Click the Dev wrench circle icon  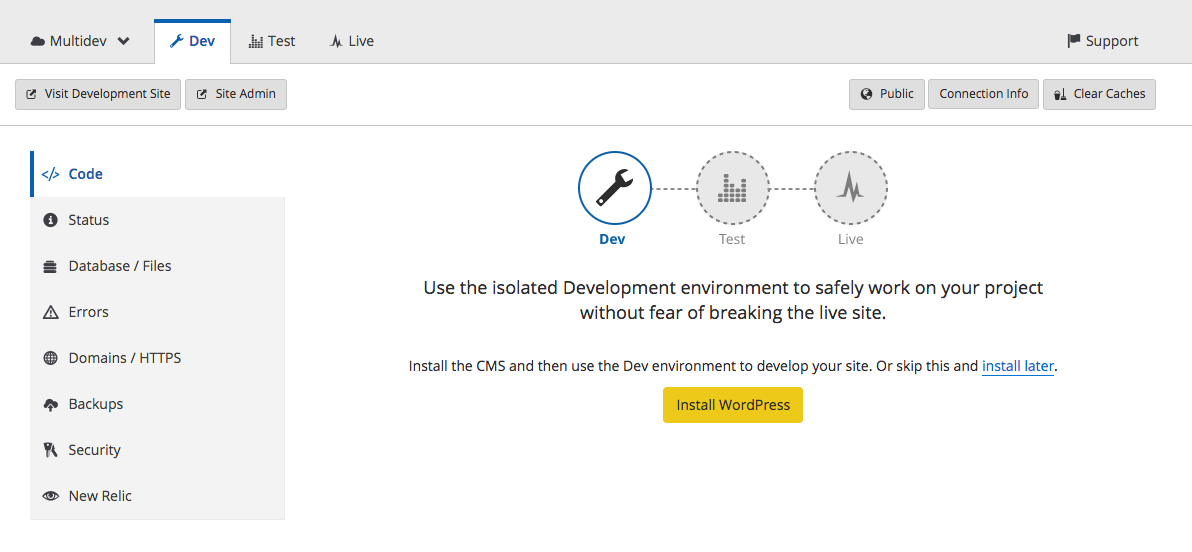point(614,188)
